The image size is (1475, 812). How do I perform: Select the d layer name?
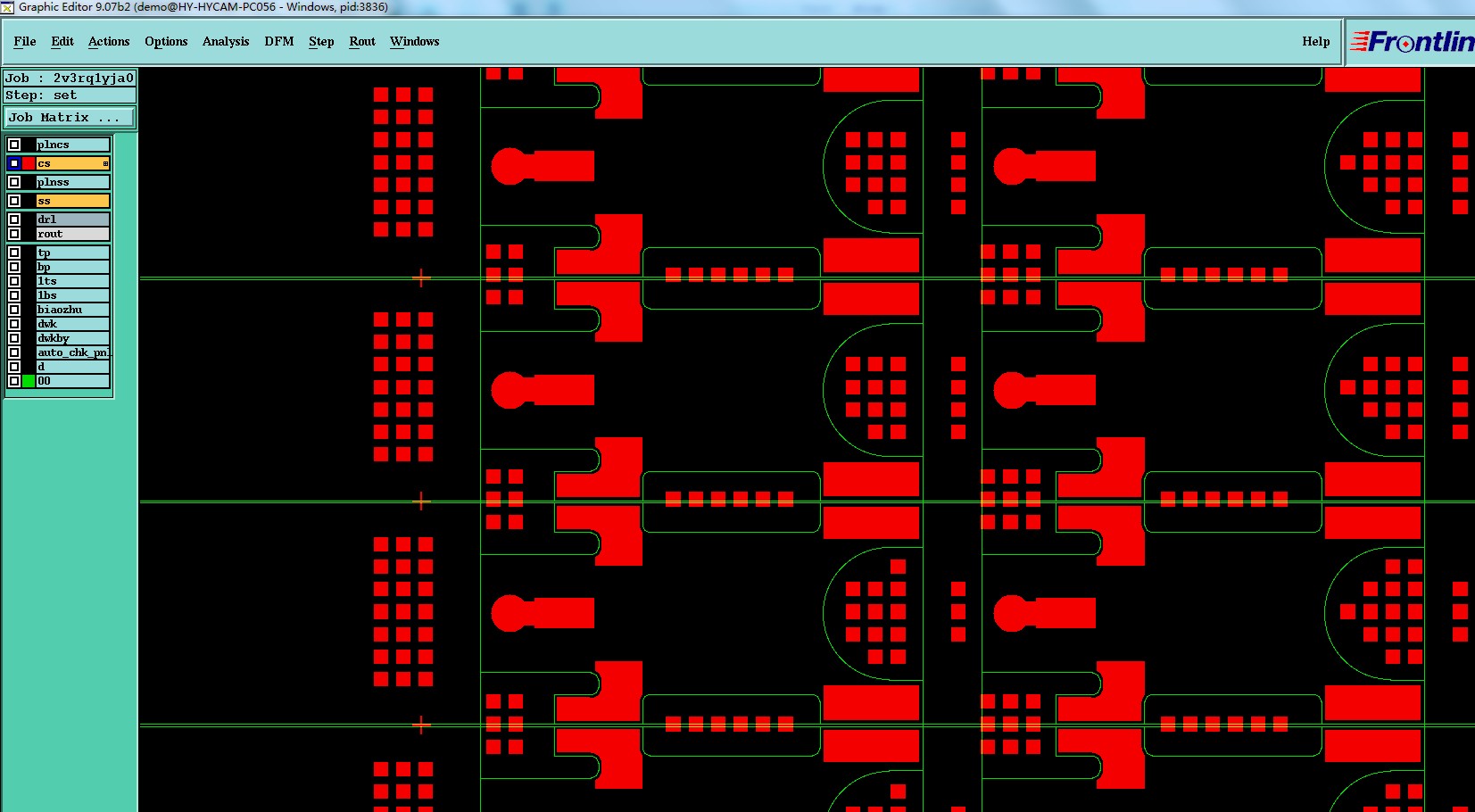coord(72,367)
